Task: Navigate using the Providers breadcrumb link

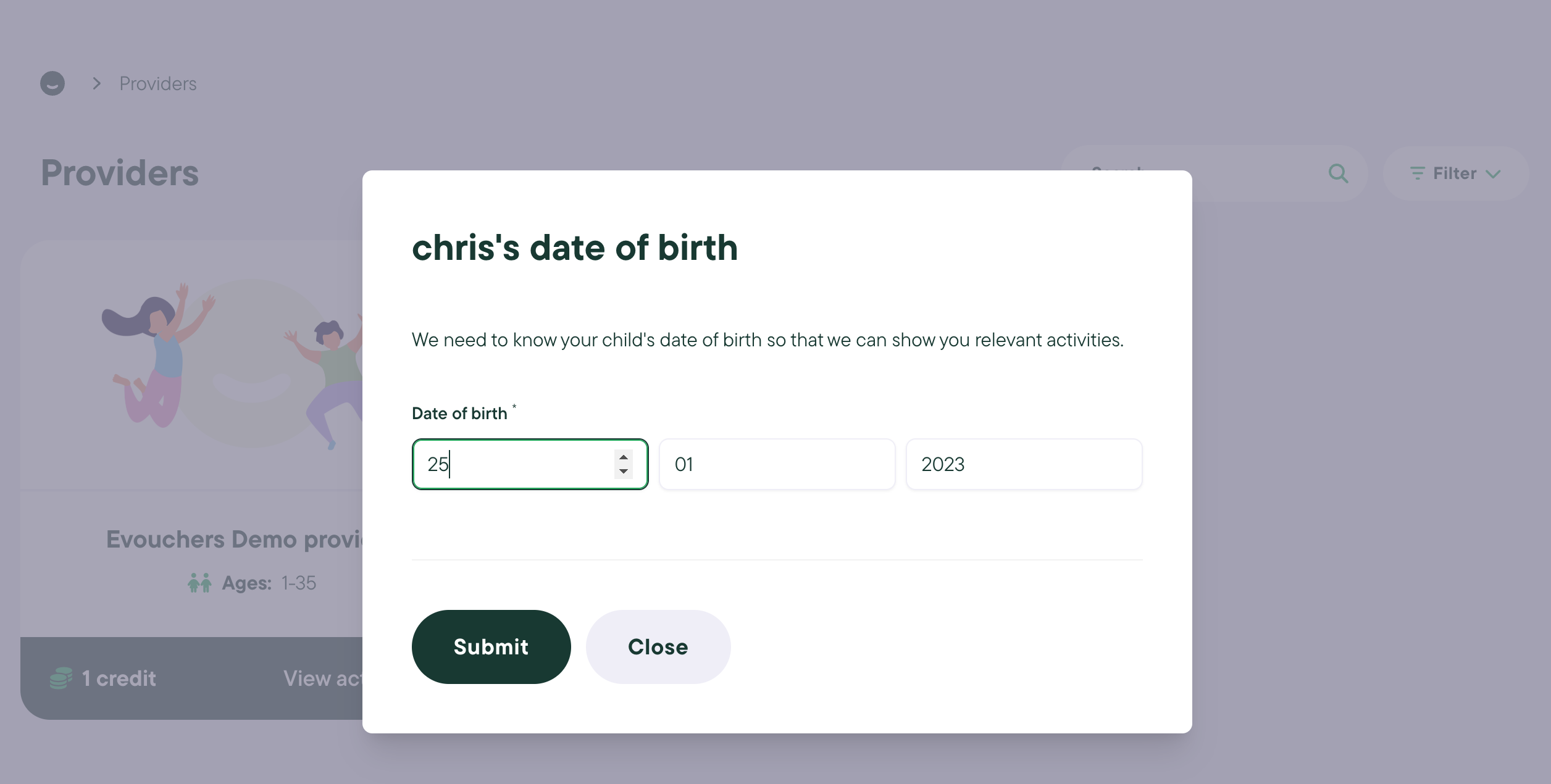Action: [157, 83]
